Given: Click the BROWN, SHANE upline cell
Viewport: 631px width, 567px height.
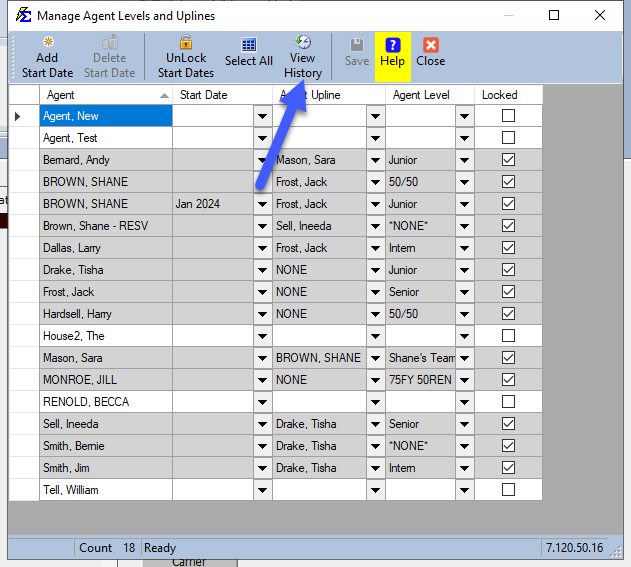Looking at the screenshot, I should point(320,358).
